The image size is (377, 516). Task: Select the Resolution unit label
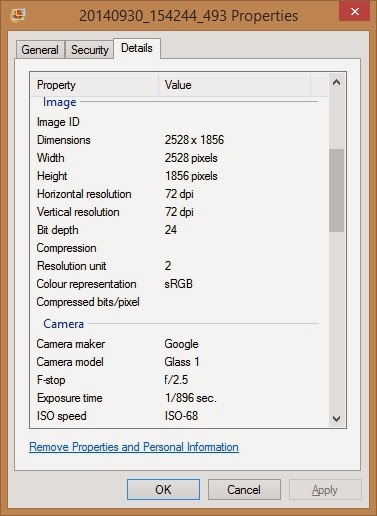click(x=72, y=266)
